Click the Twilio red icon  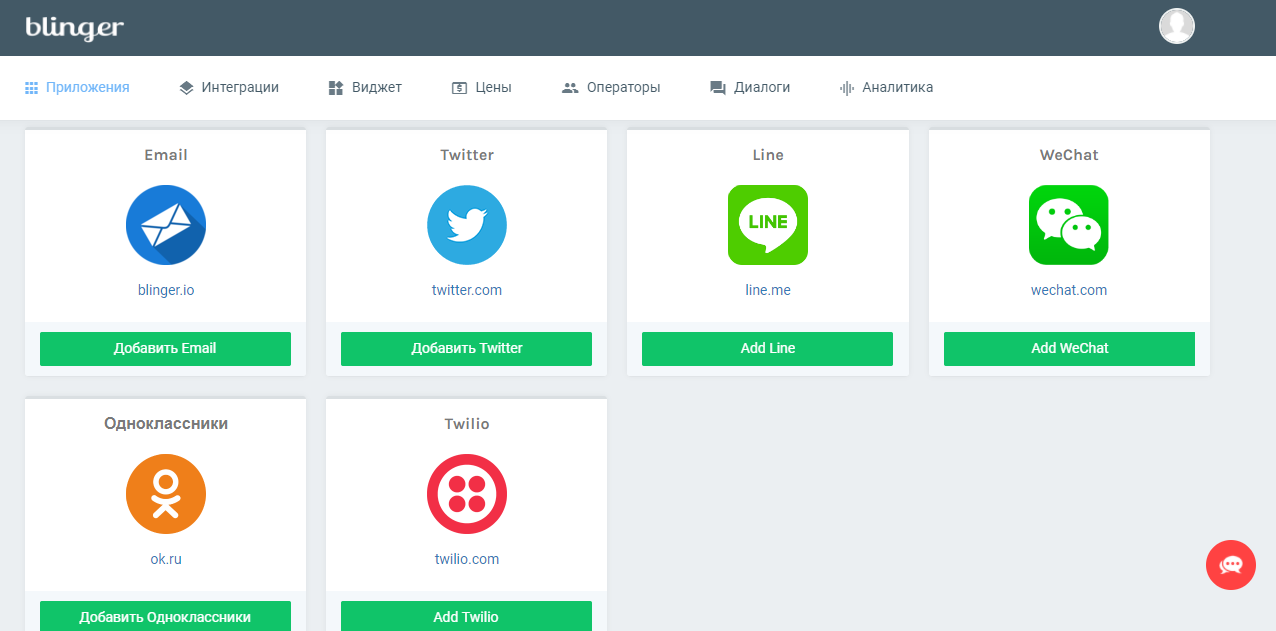tap(467, 494)
